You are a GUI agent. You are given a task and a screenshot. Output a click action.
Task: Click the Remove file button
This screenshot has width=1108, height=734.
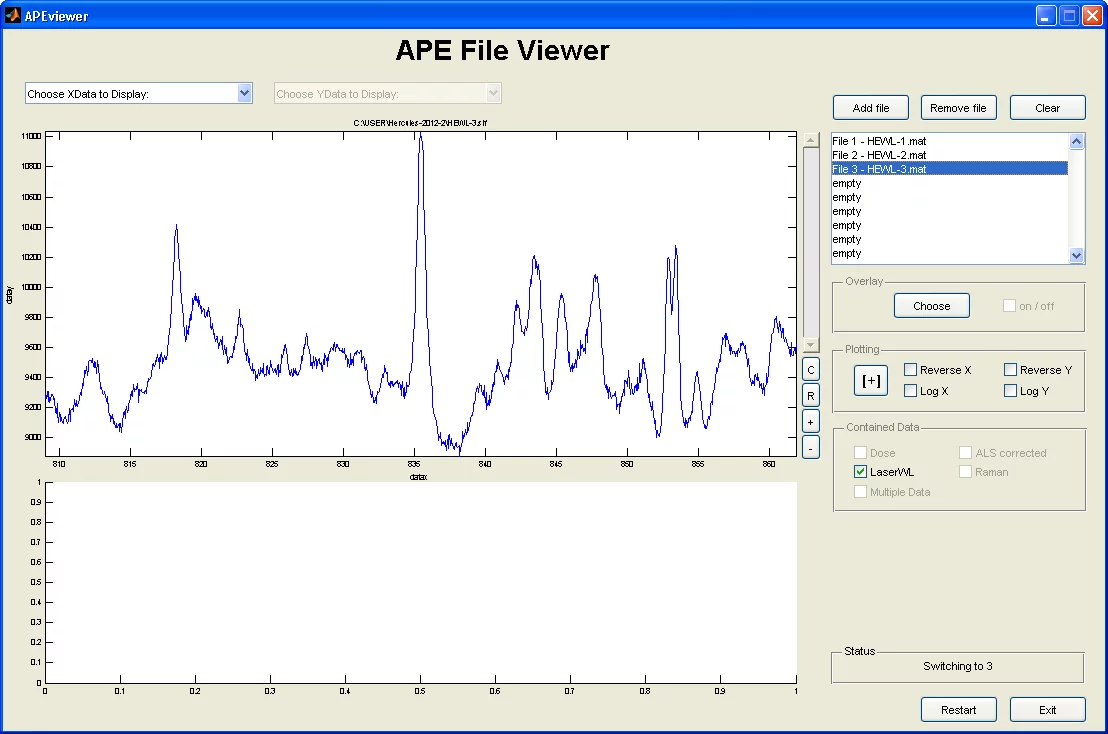point(958,108)
